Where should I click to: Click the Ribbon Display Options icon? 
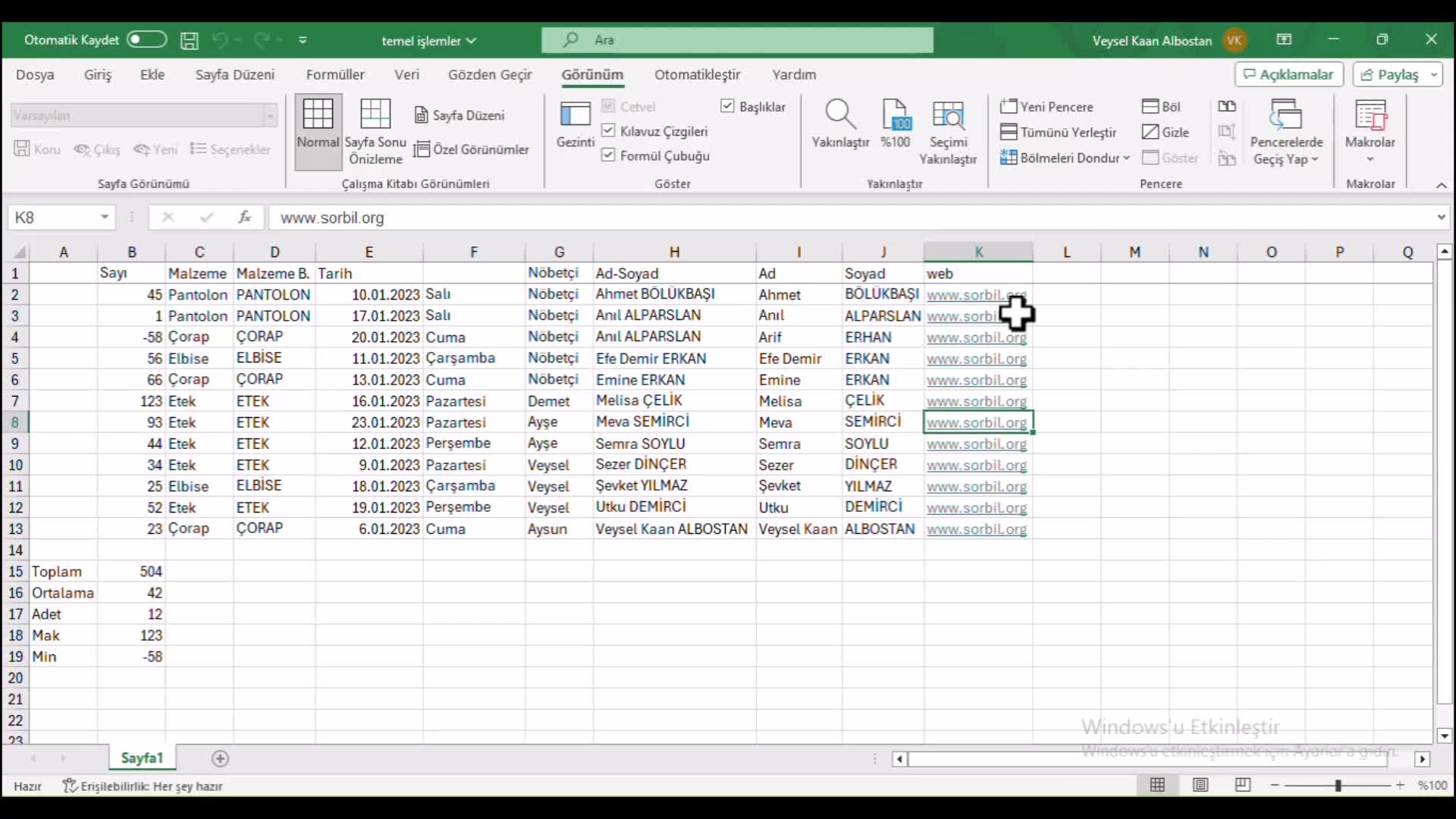point(1284,39)
